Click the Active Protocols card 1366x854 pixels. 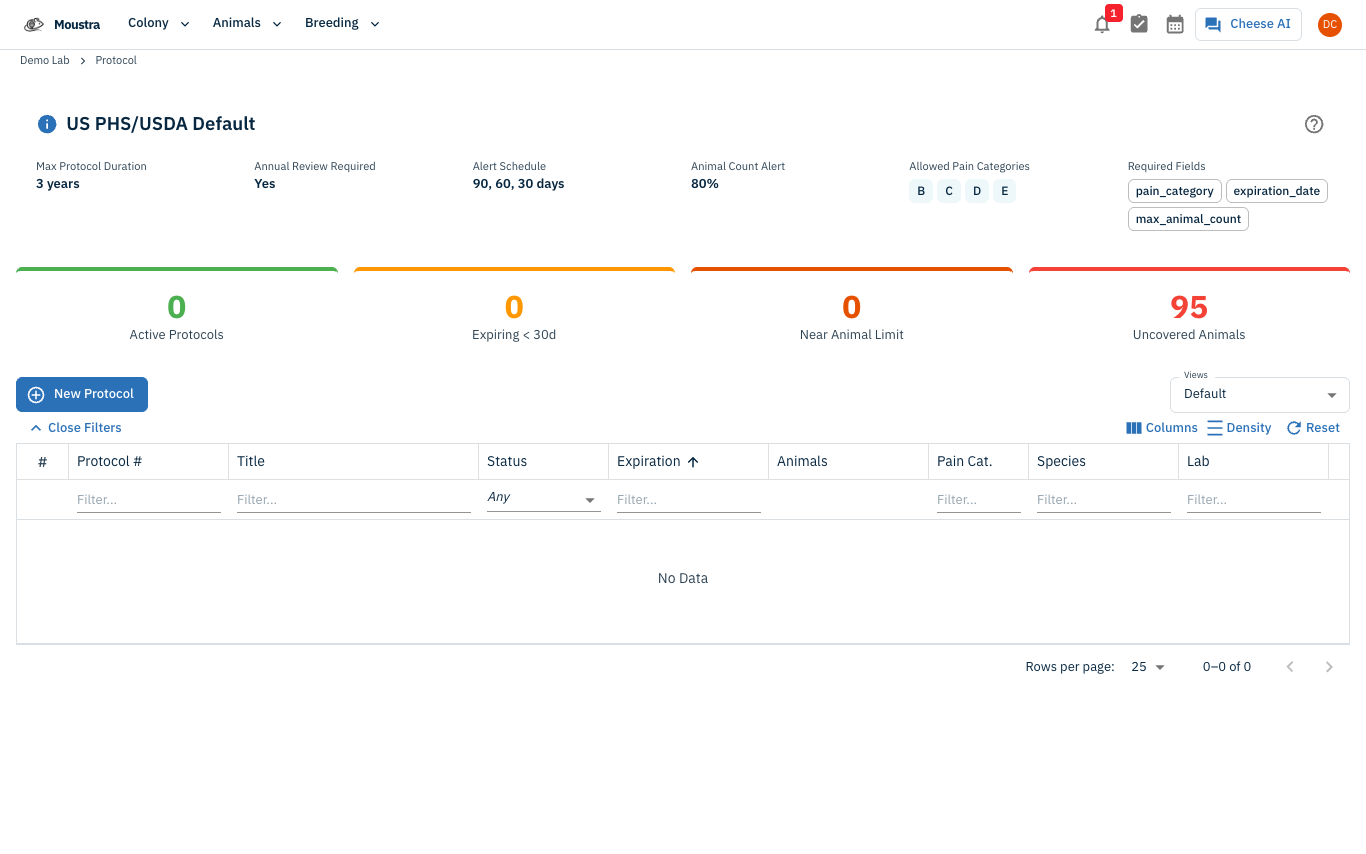177,311
